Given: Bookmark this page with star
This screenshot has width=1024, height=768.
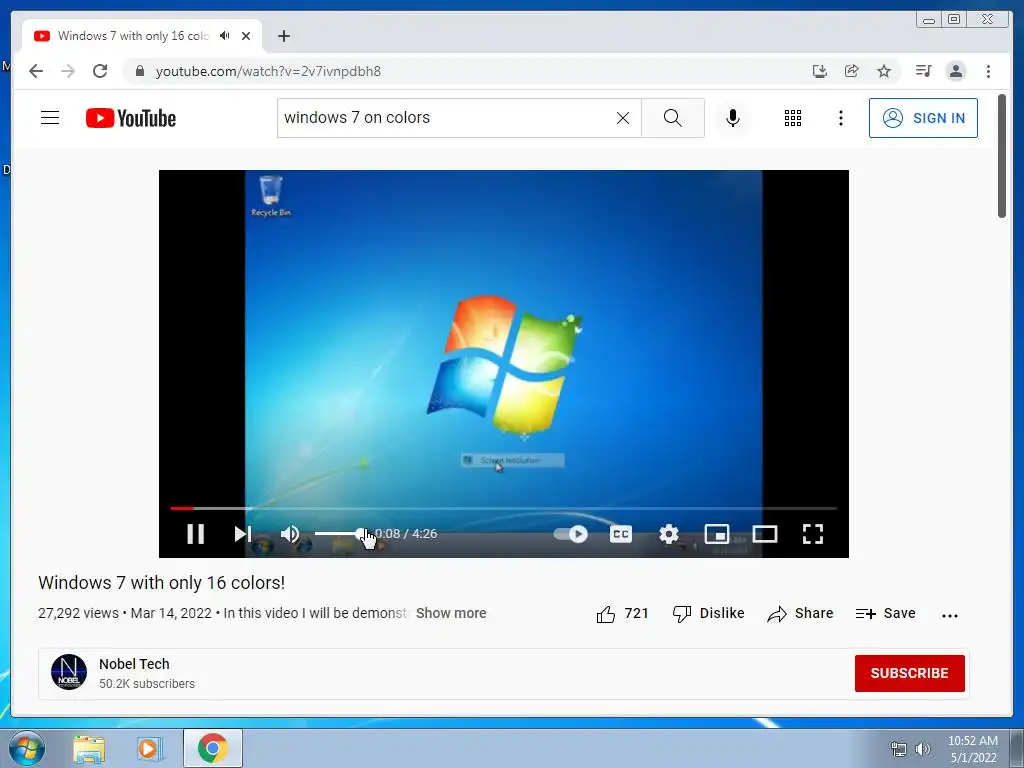Looking at the screenshot, I should (x=884, y=71).
